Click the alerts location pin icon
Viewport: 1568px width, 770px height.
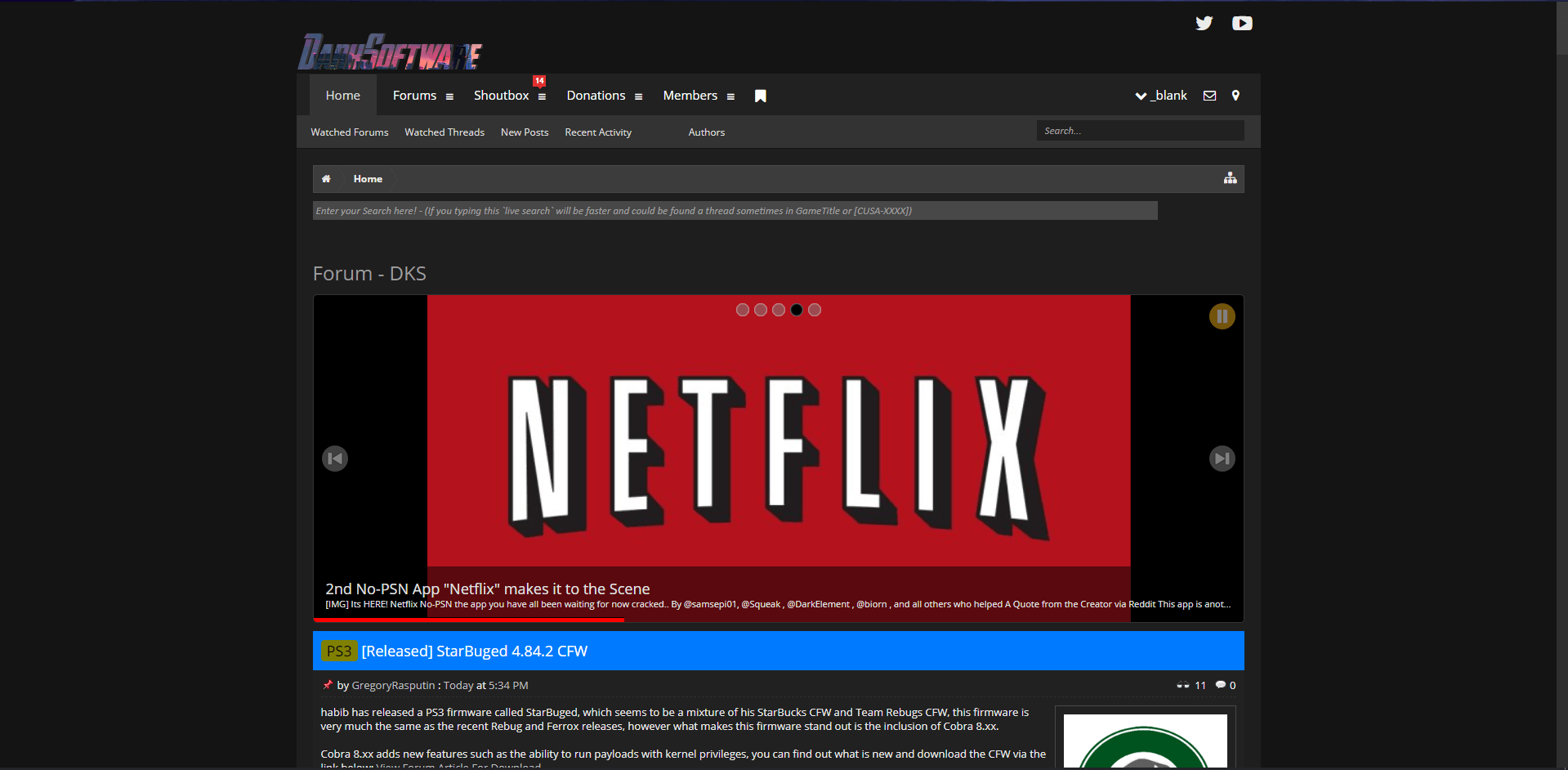point(1235,96)
